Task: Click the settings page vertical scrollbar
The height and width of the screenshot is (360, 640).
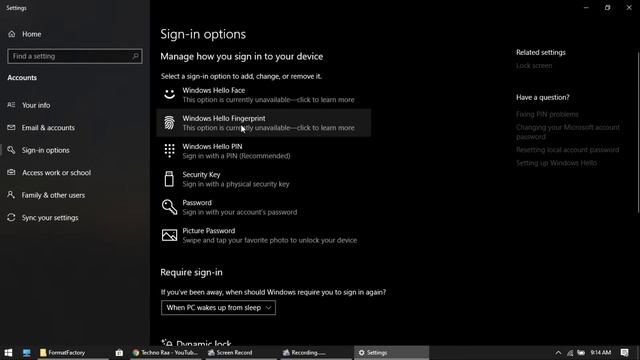Action: [x=638, y=133]
